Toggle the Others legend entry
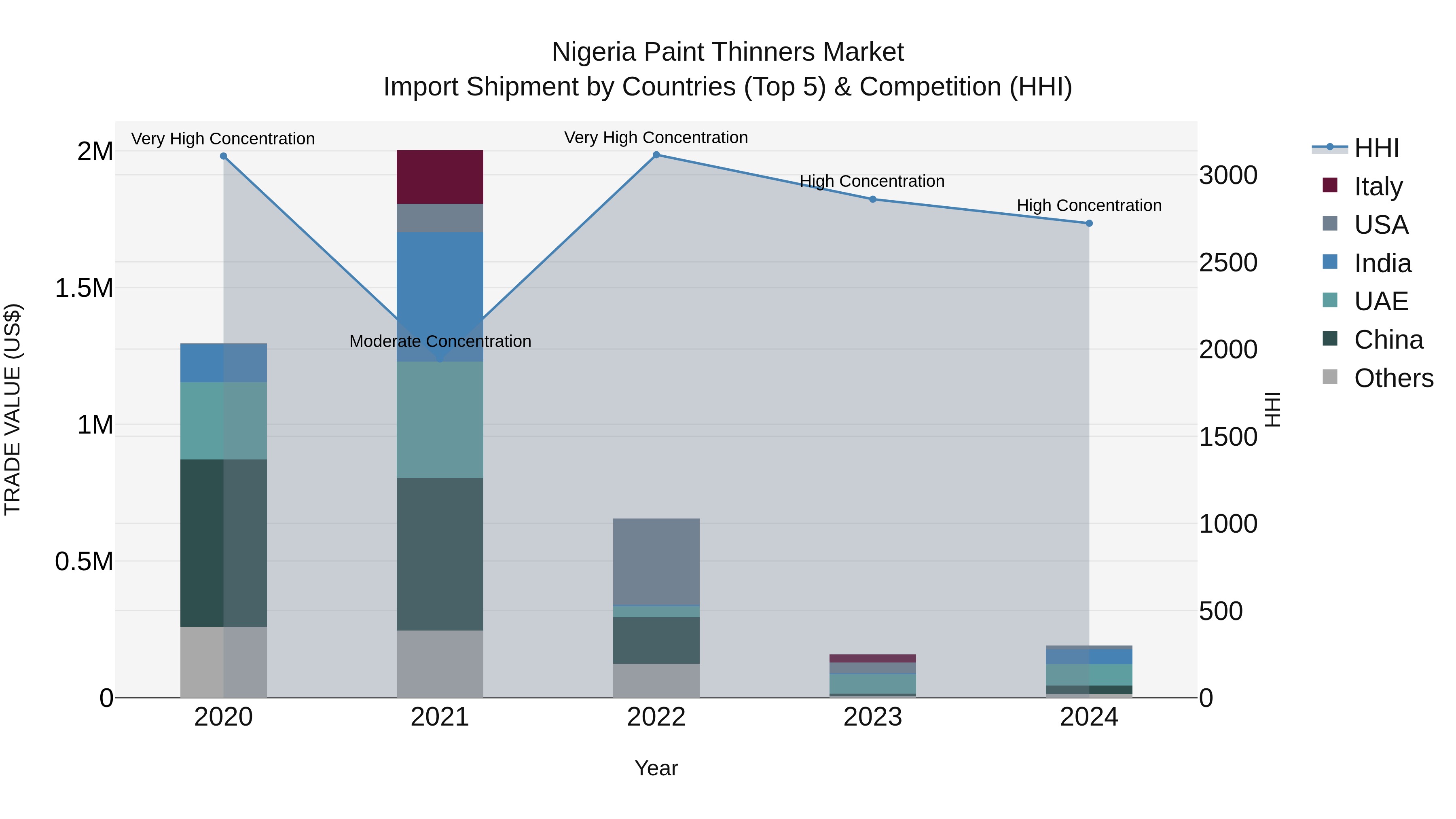The width and height of the screenshot is (1456, 819). tap(1378, 378)
